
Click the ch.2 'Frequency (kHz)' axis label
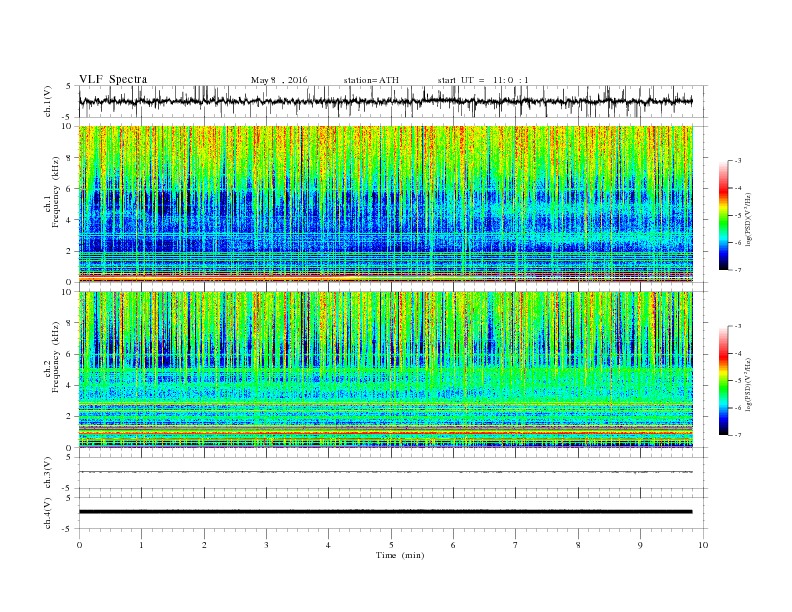[56, 358]
